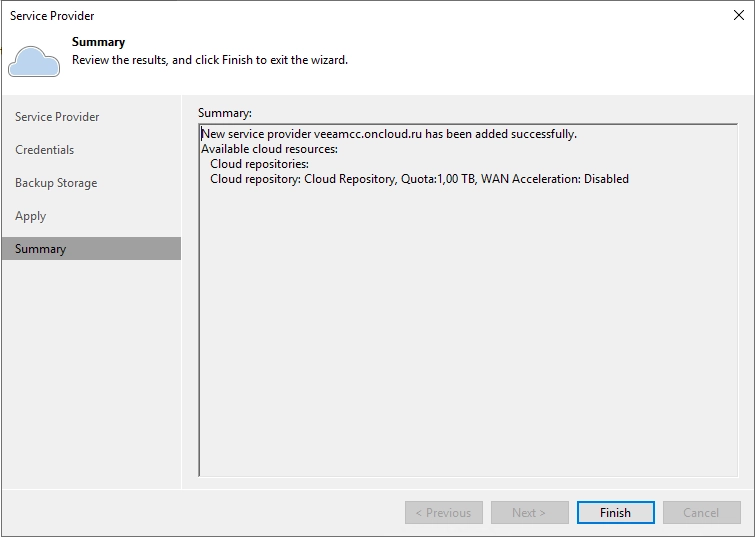Click the 'Cloud repositories:' line
Image resolution: width=755 pixels, height=537 pixels.
pos(259,164)
